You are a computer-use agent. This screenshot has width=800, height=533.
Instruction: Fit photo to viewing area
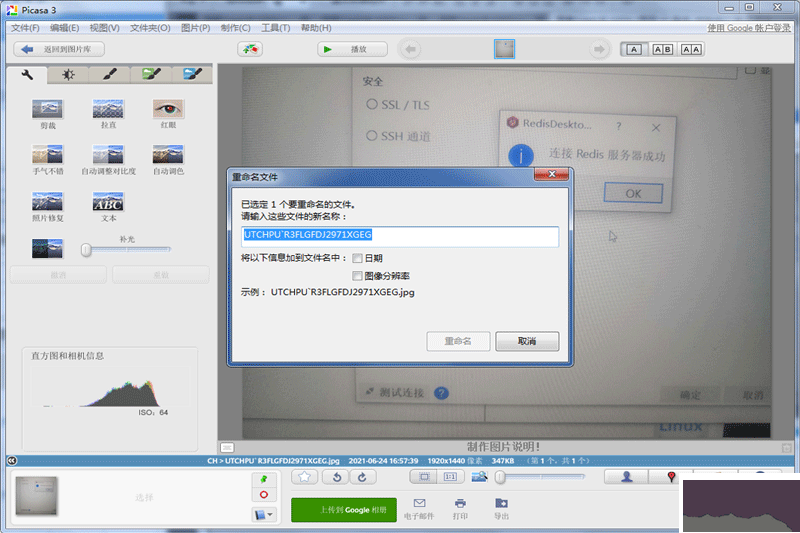[x=424, y=477]
